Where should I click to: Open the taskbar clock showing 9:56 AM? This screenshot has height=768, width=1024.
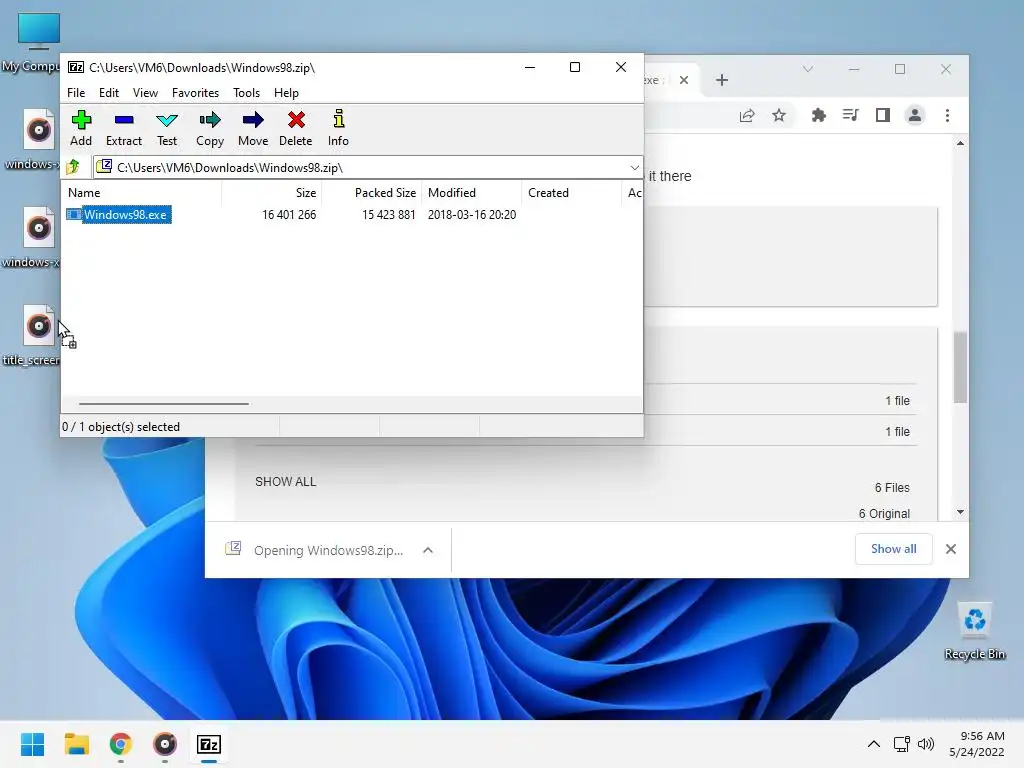coord(977,744)
